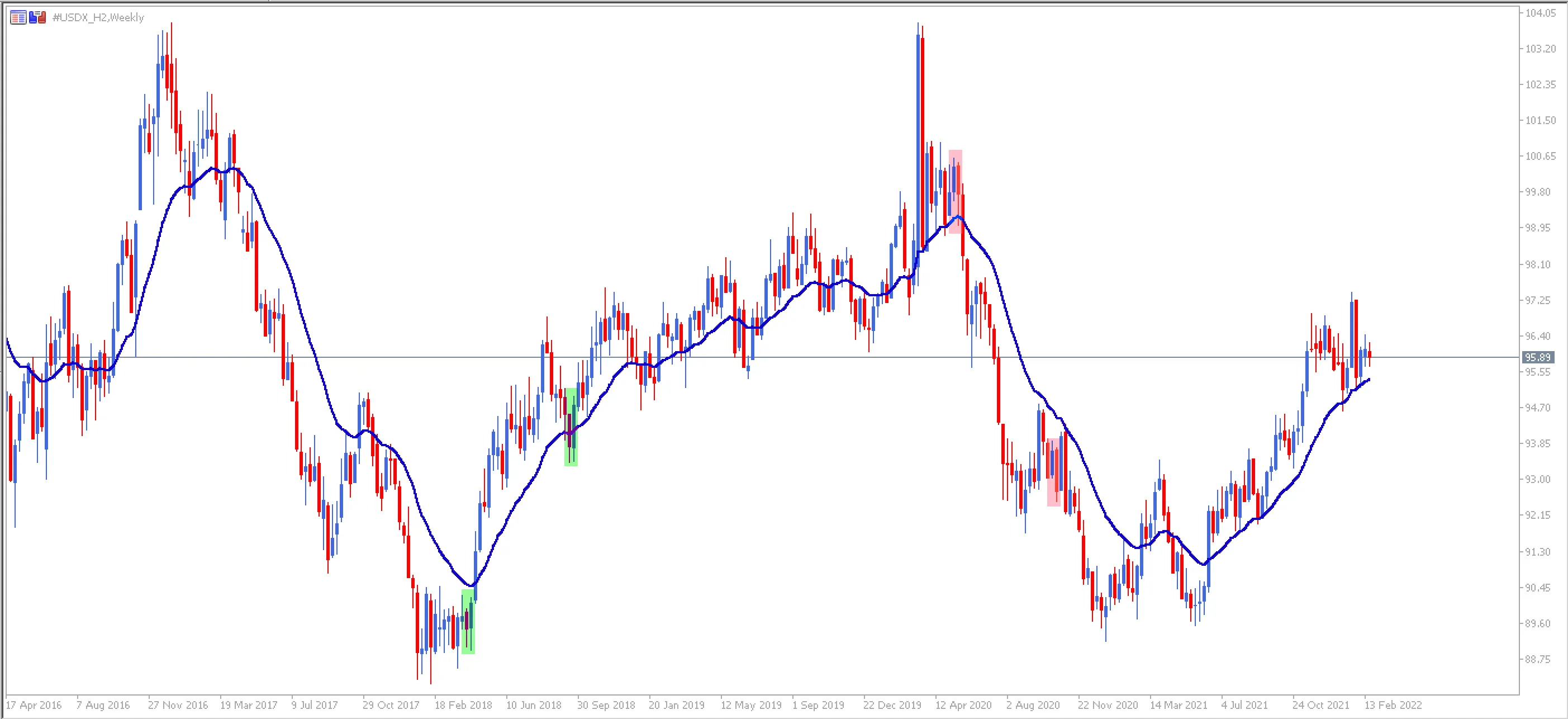This screenshot has width=1568, height=719.
Task: Click the 93.85 price scale label
Action: tap(1538, 444)
